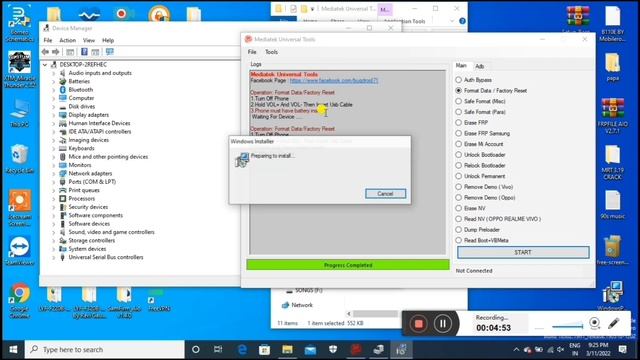
Task: Expand Ports (COM & LPT) category
Action: click(x=53, y=182)
